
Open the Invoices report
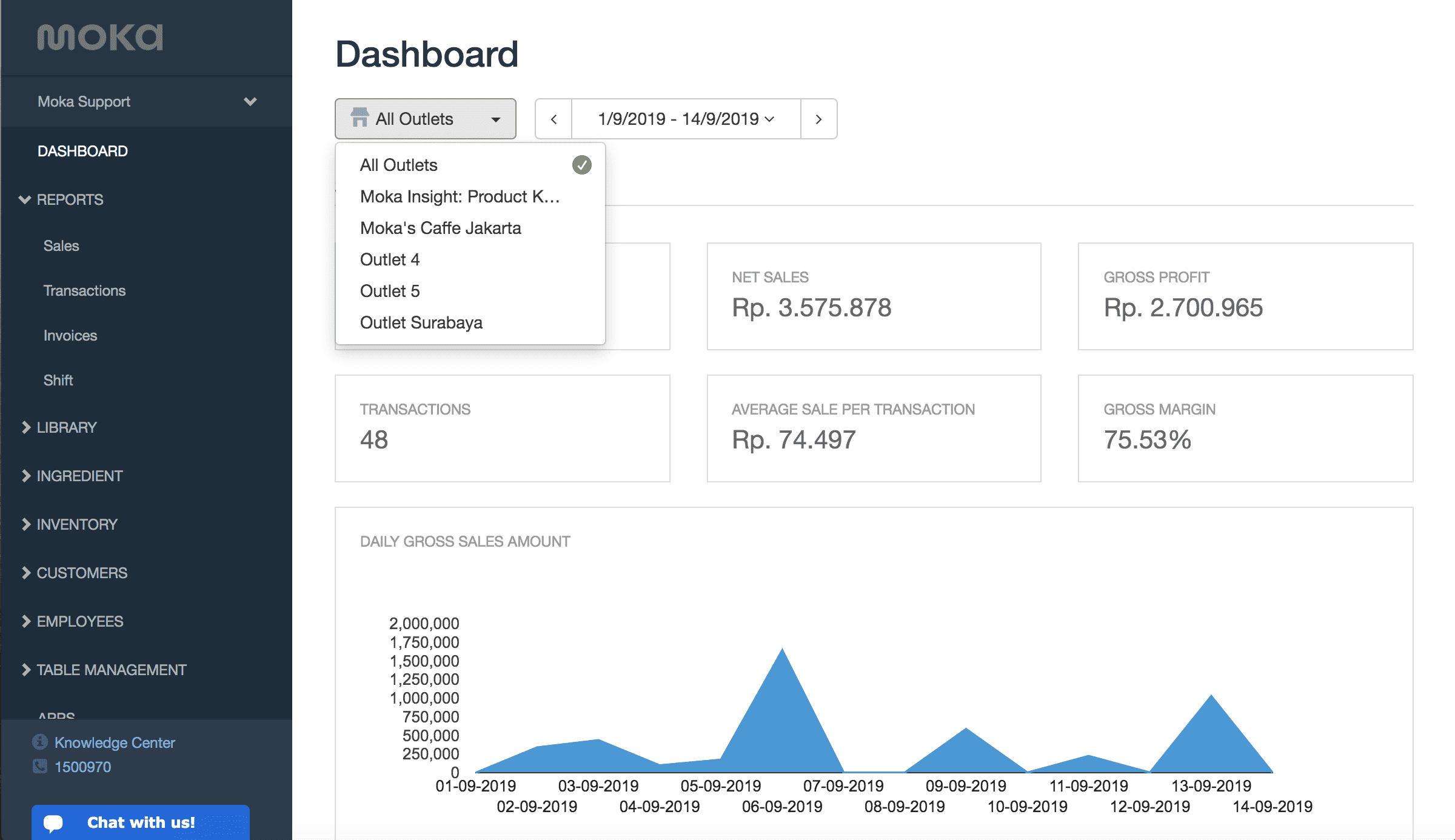pyautogui.click(x=70, y=335)
